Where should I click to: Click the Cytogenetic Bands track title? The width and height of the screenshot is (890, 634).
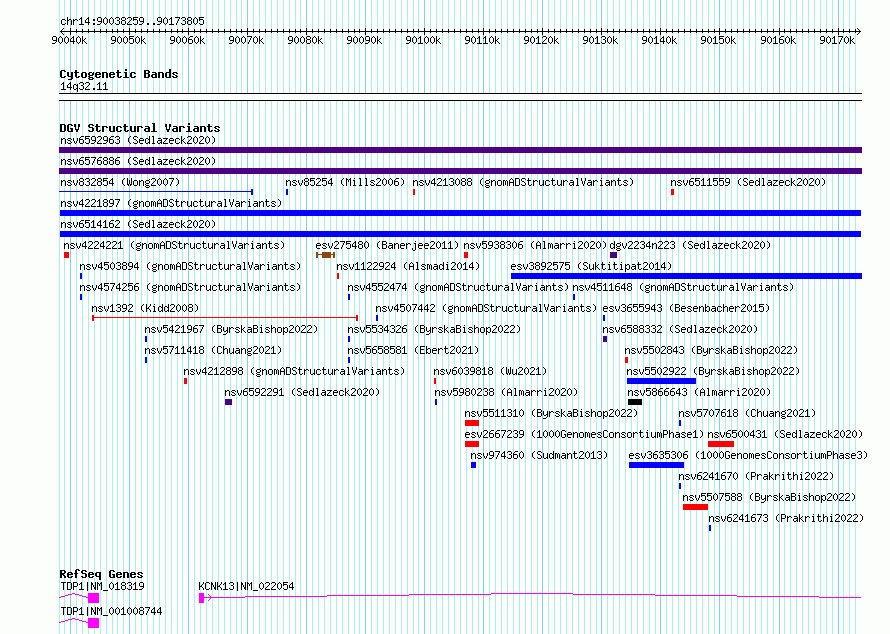pos(119,74)
